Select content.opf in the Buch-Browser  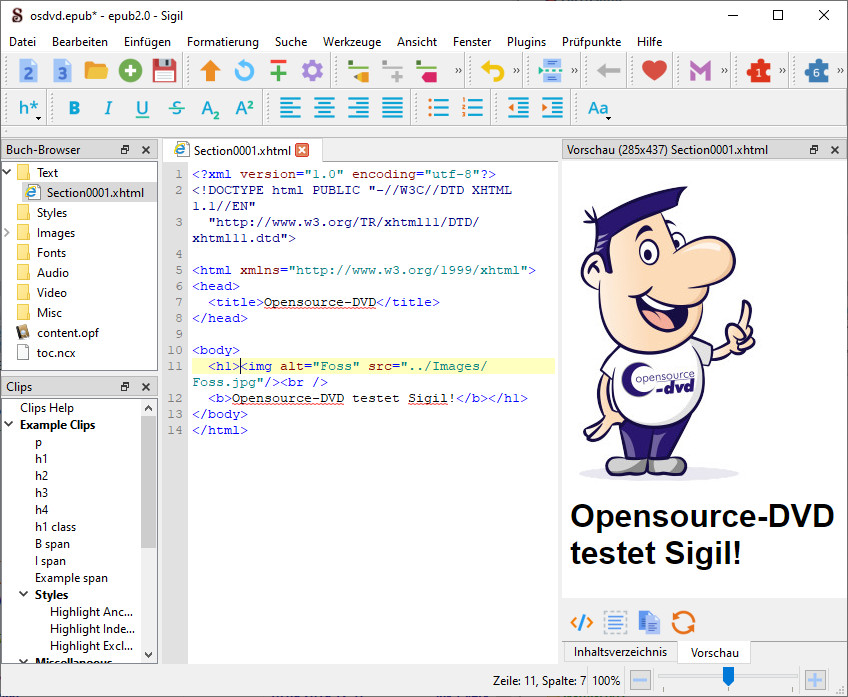67,333
